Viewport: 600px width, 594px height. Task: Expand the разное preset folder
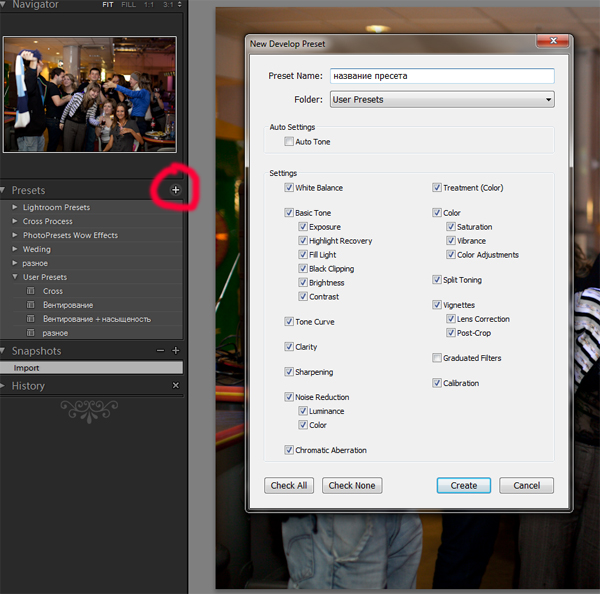tap(15, 263)
